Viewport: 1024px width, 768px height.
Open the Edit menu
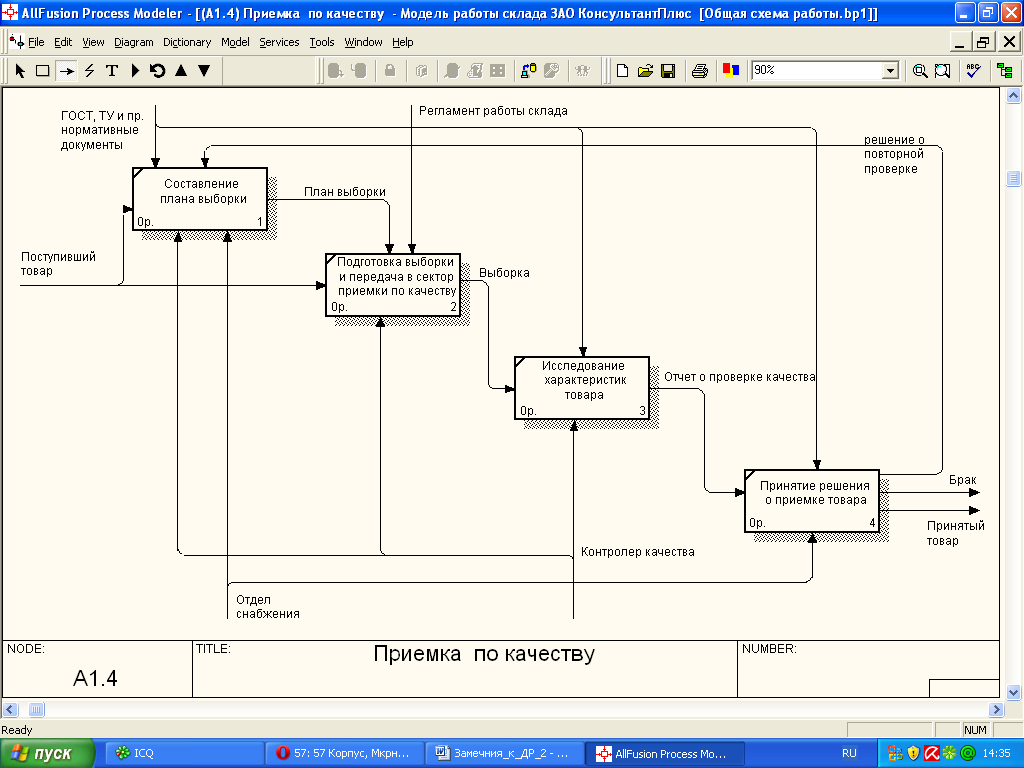click(x=63, y=42)
